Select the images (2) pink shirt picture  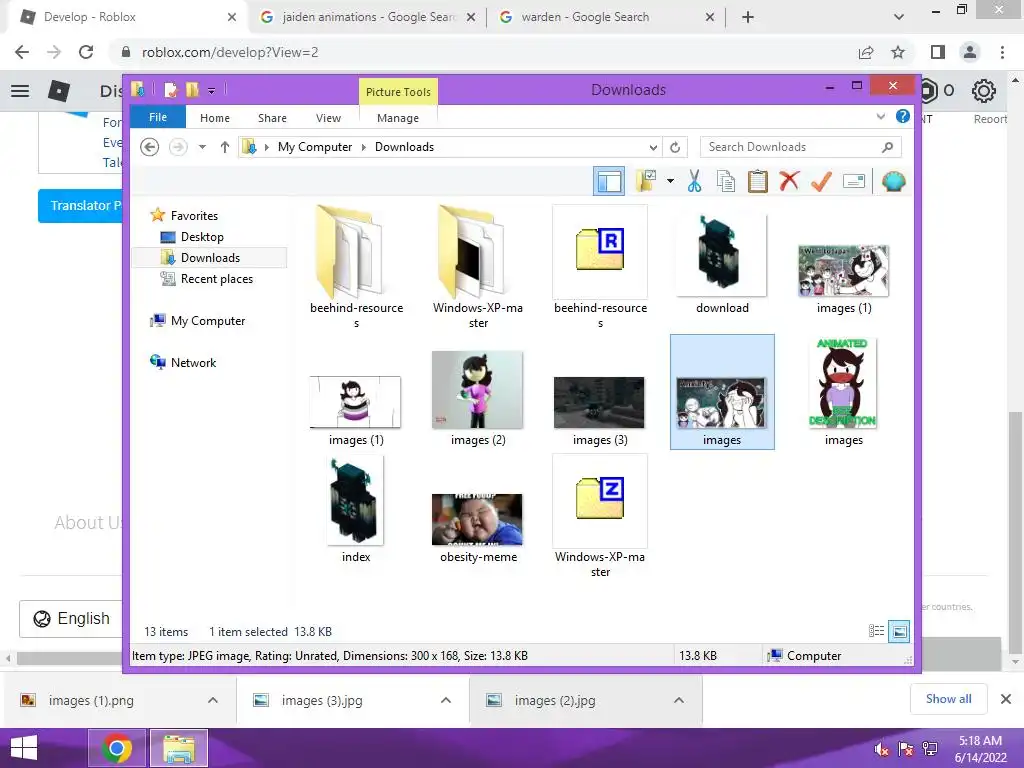point(478,398)
